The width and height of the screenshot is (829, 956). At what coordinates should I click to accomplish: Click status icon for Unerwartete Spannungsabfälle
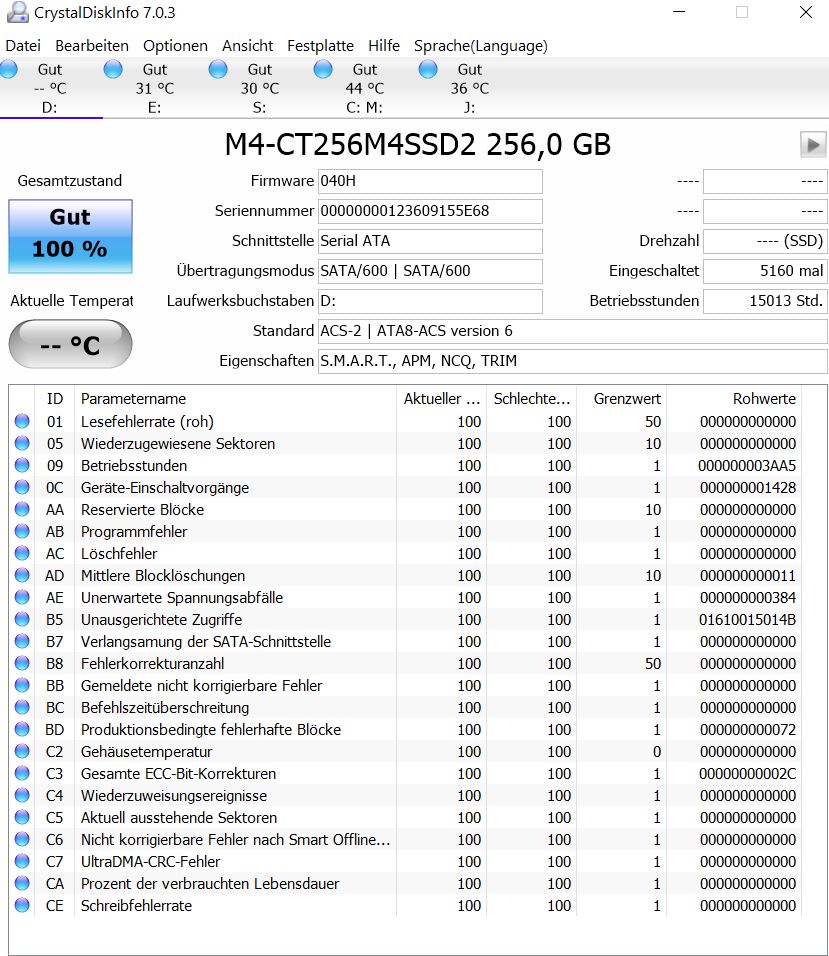(x=22, y=597)
